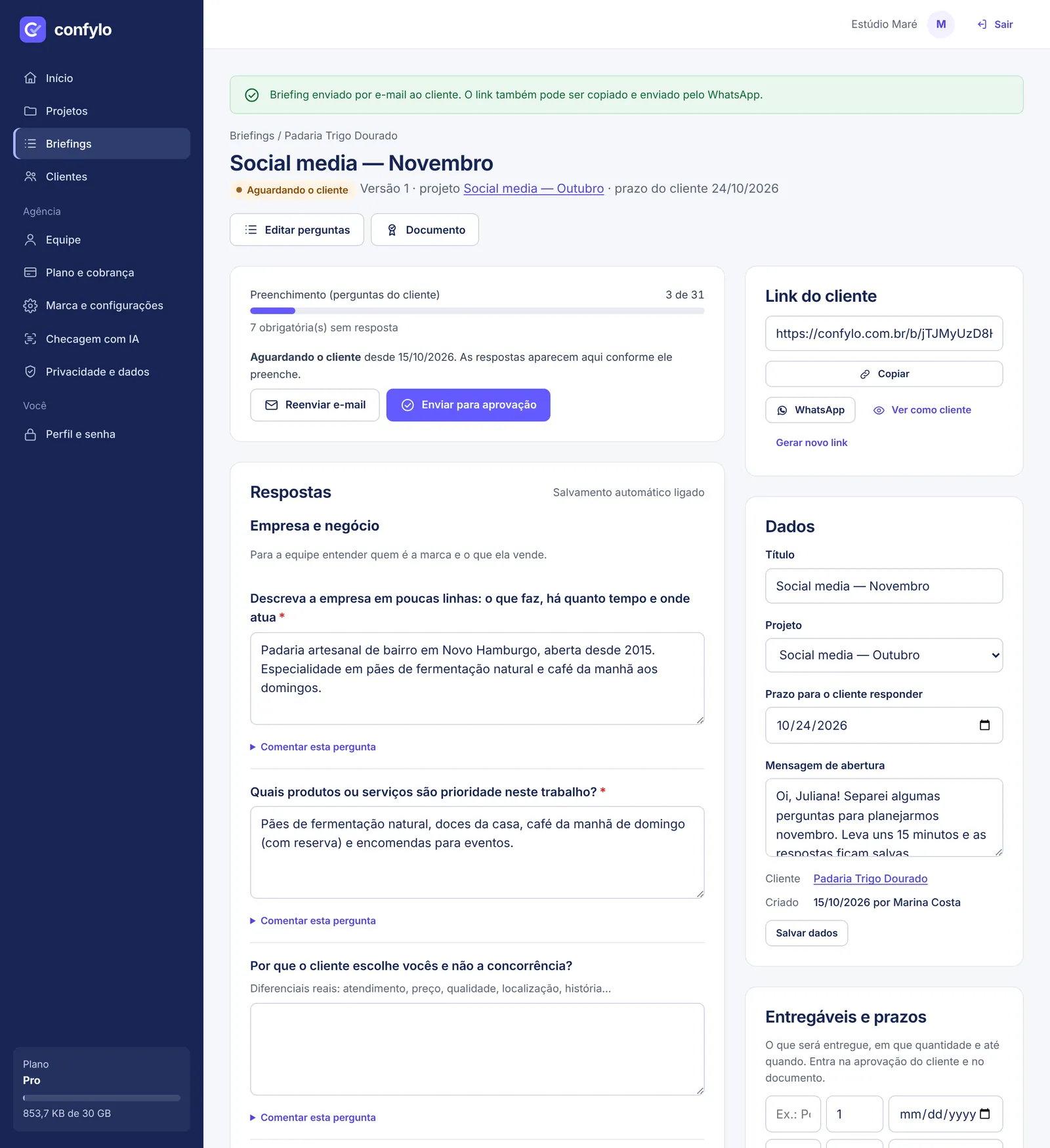Viewport: 1050px width, 1148px height.
Task: Click the Plano Pro storage usage bar
Action: (102, 1098)
